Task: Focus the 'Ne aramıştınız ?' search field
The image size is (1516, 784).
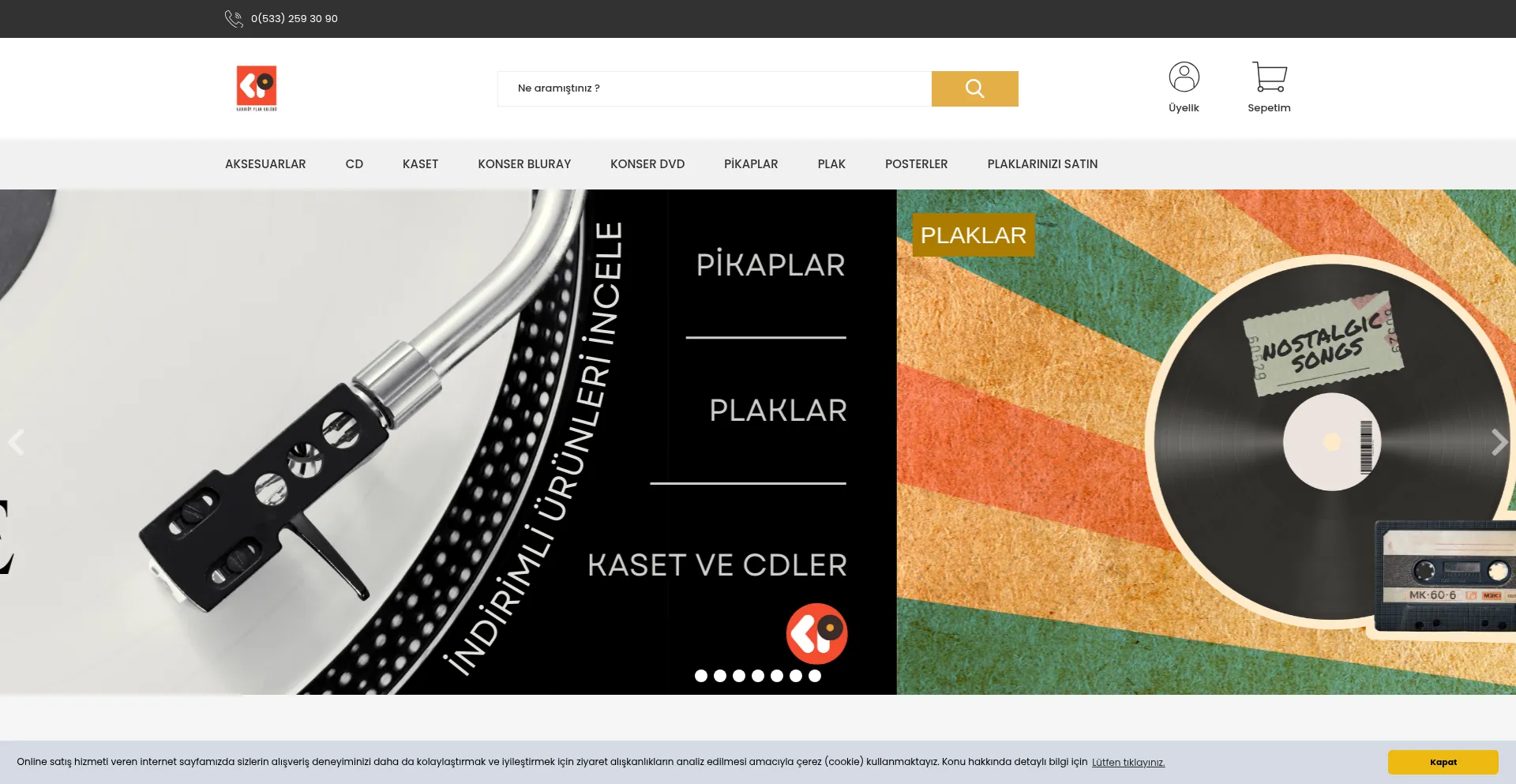Action: click(715, 88)
